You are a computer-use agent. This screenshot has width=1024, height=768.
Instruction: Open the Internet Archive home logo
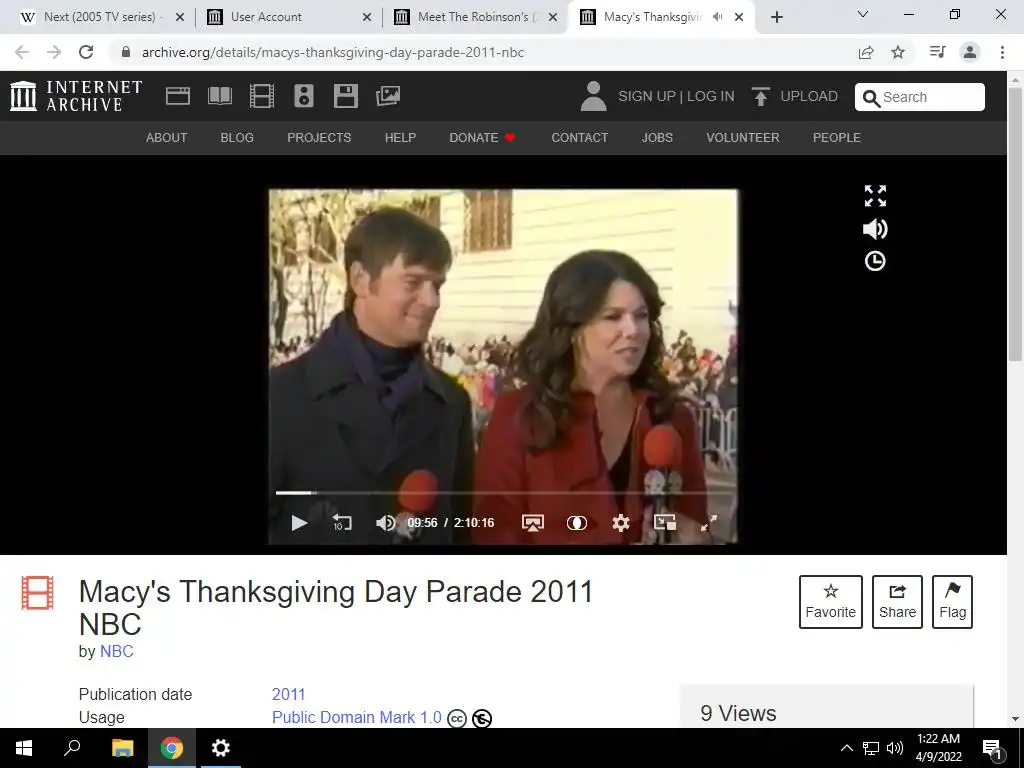76,96
